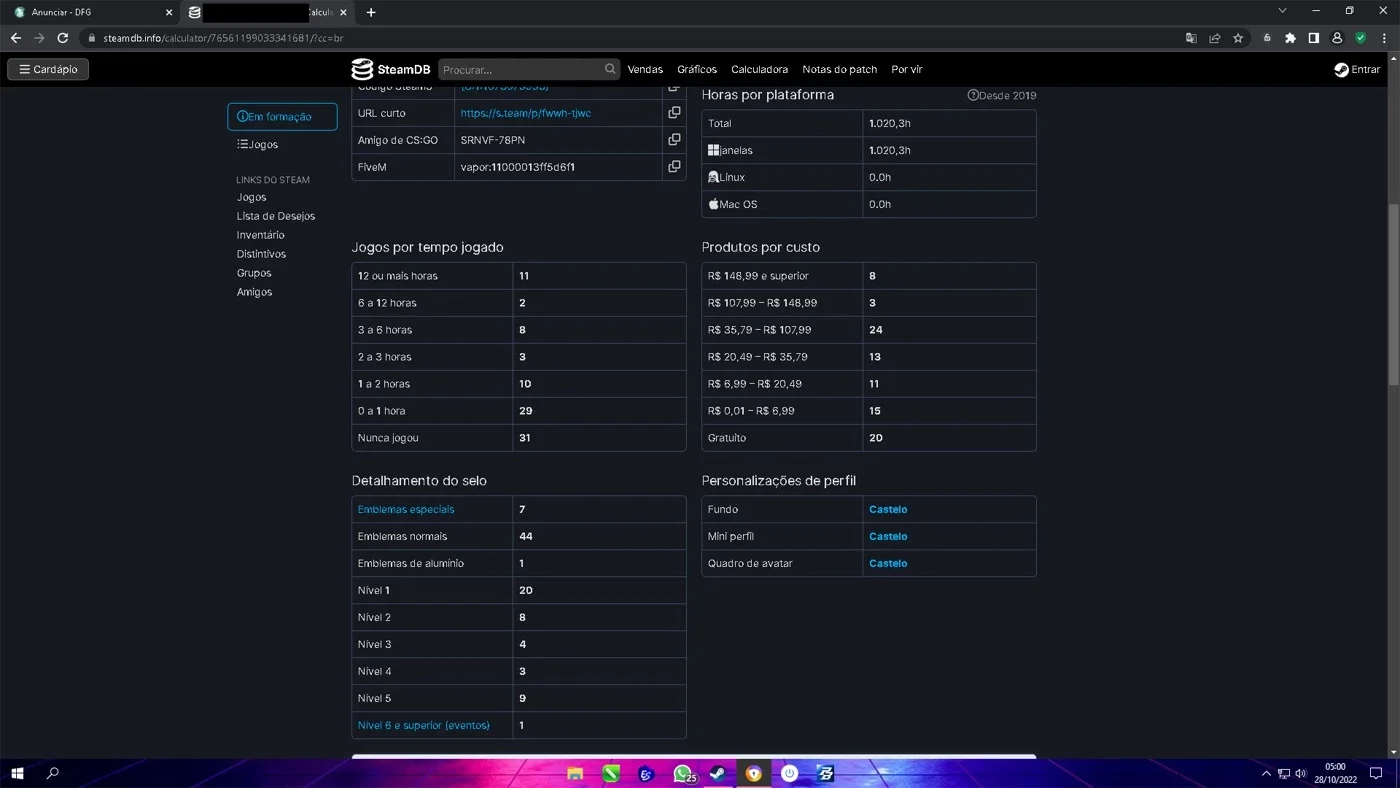Image resolution: width=1400 pixels, height=788 pixels.
Task: Click the green shield extension icon
Action: click(1360, 38)
